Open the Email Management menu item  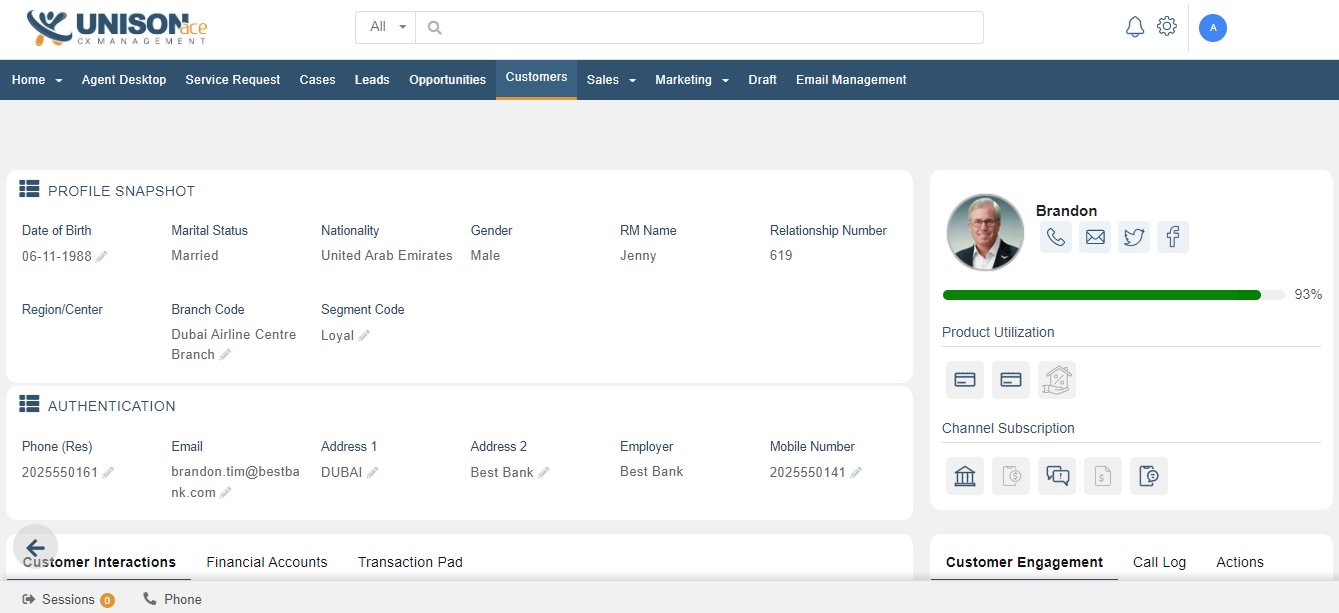(850, 78)
